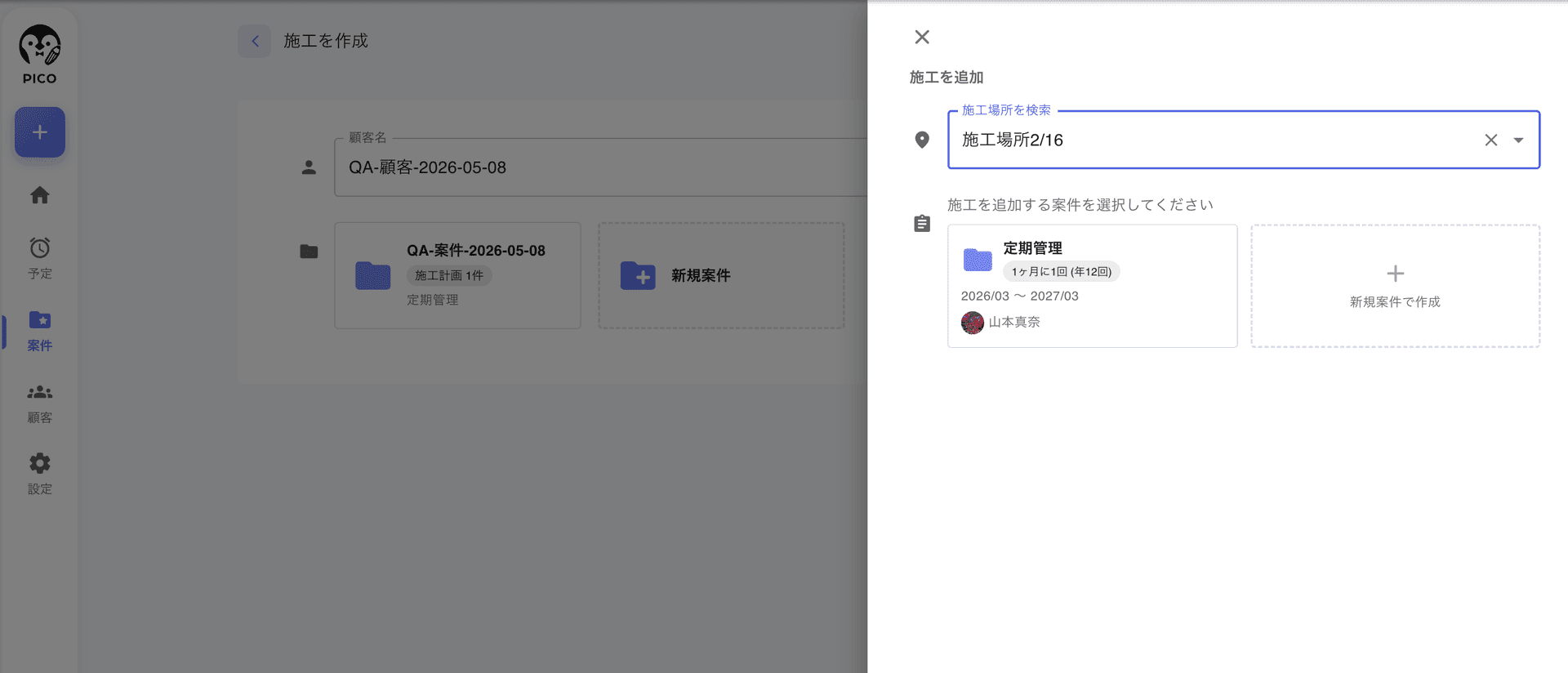Click the back chevron beside 施工を作成
Viewport: 1568px width, 673px height.
coord(255,41)
